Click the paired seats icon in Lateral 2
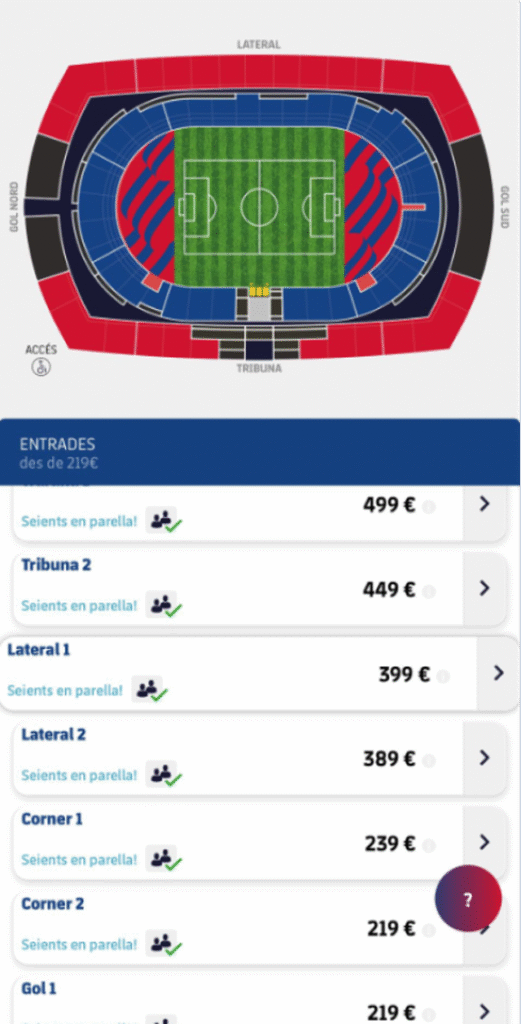Image resolution: width=521 pixels, height=1024 pixels. 163,775
